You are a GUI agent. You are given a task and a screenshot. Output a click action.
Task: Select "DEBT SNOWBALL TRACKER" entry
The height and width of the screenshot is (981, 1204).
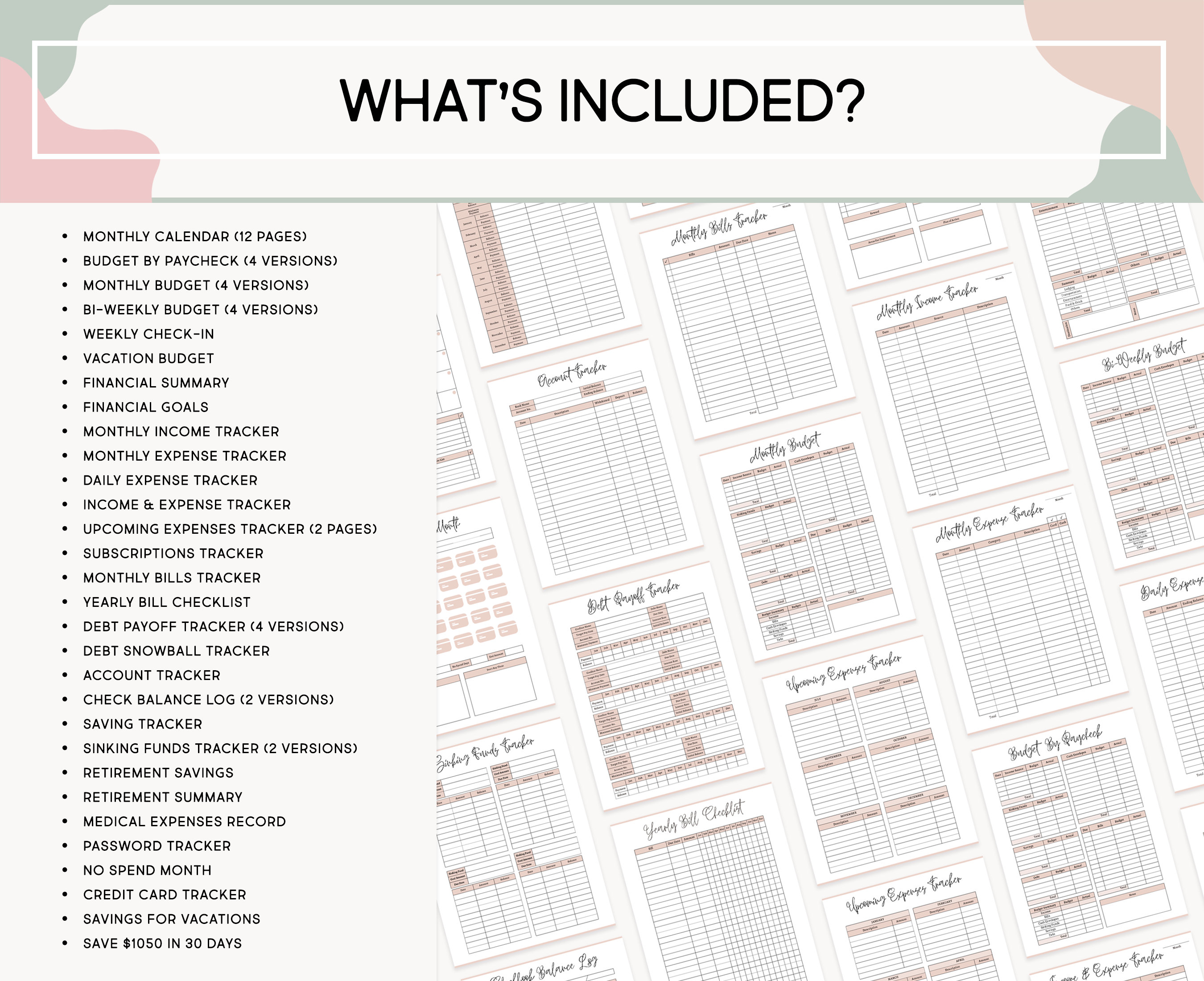click(x=176, y=651)
